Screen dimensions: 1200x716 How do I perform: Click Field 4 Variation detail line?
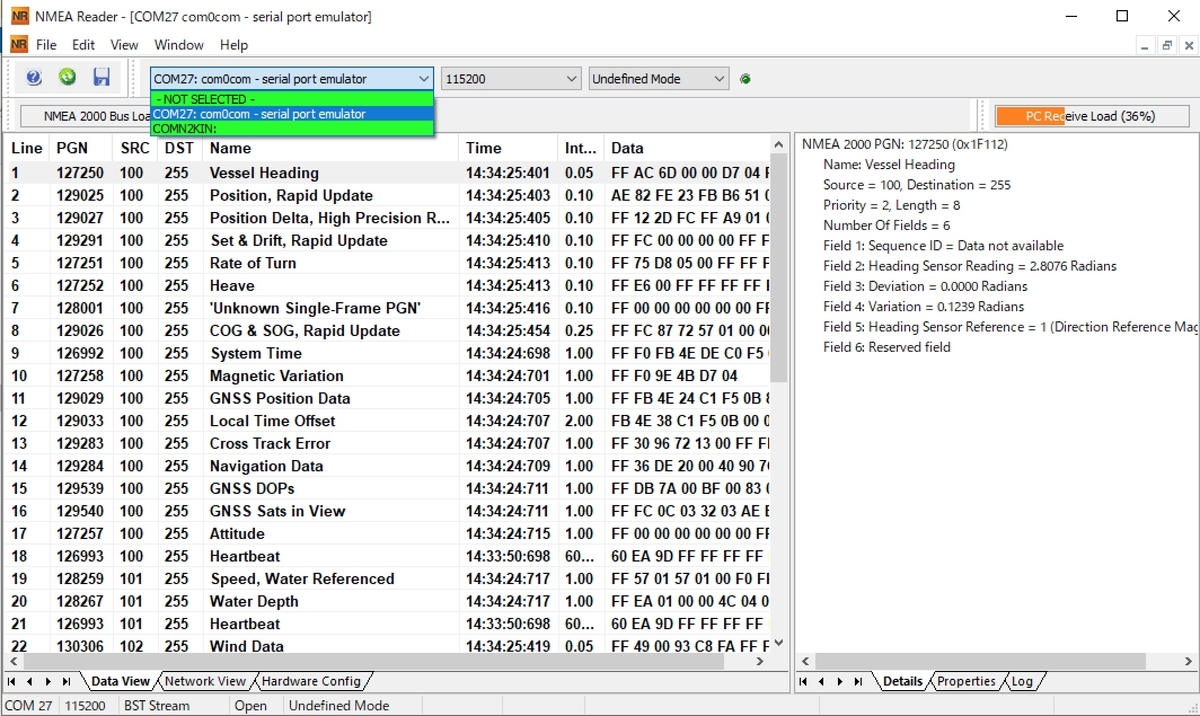(923, 307)
